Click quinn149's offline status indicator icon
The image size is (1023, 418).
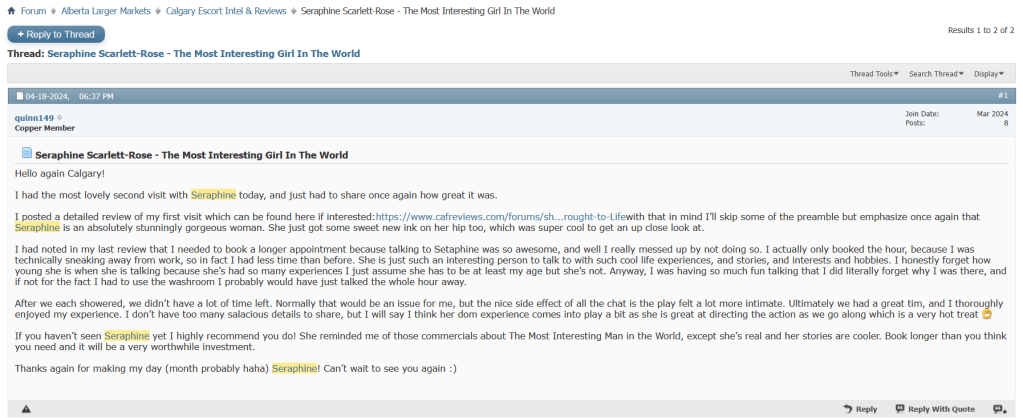[x=60, y=118]
